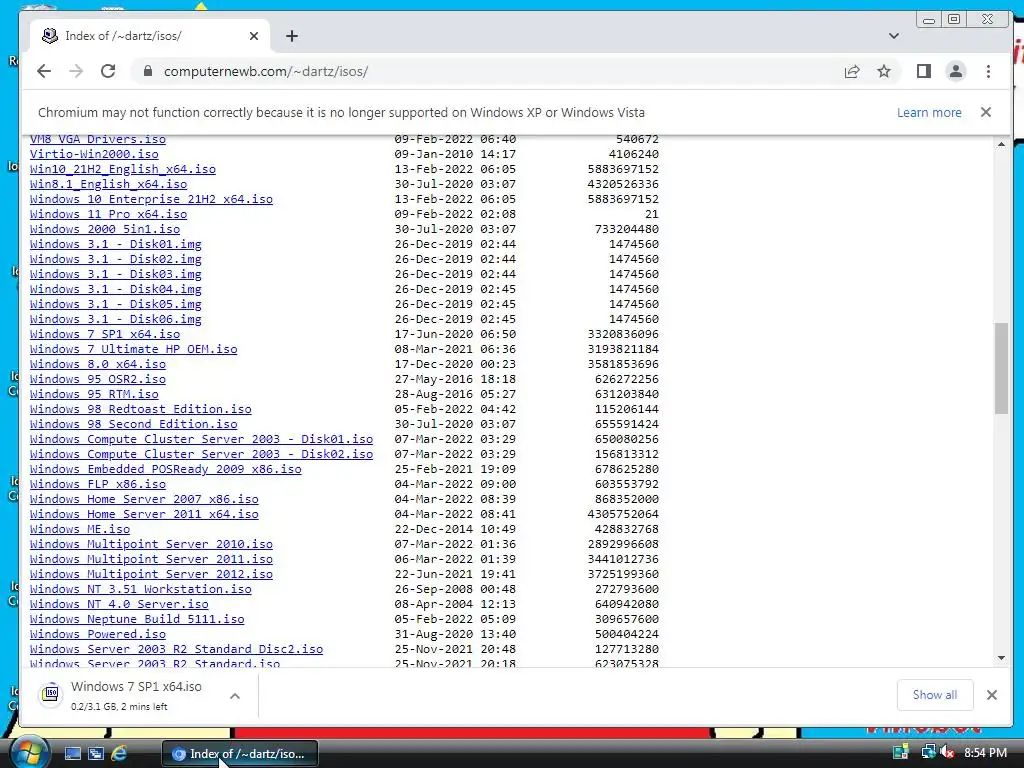Screen dimensions: 1024x768
Task: Open the profile avatar menu
Action: click(x=955, y=71)
